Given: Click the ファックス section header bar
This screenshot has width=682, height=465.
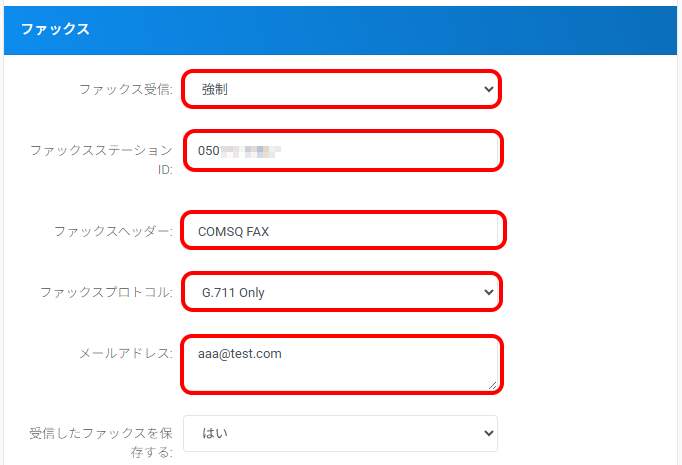Looking at the screenshot, I should point(340,29).
